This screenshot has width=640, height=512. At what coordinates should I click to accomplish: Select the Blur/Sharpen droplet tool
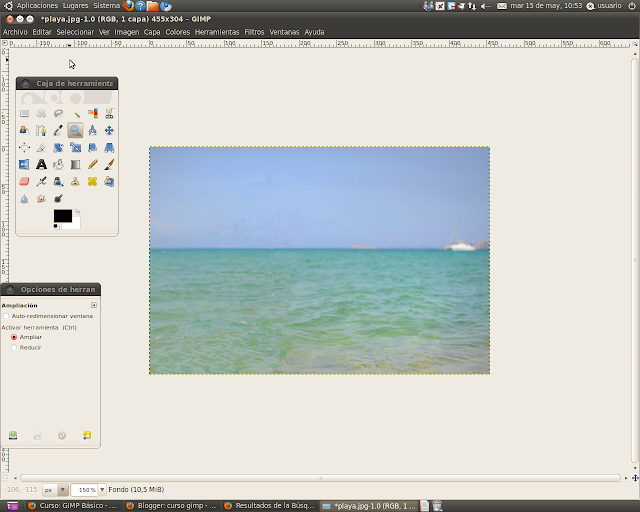point(24,198)
